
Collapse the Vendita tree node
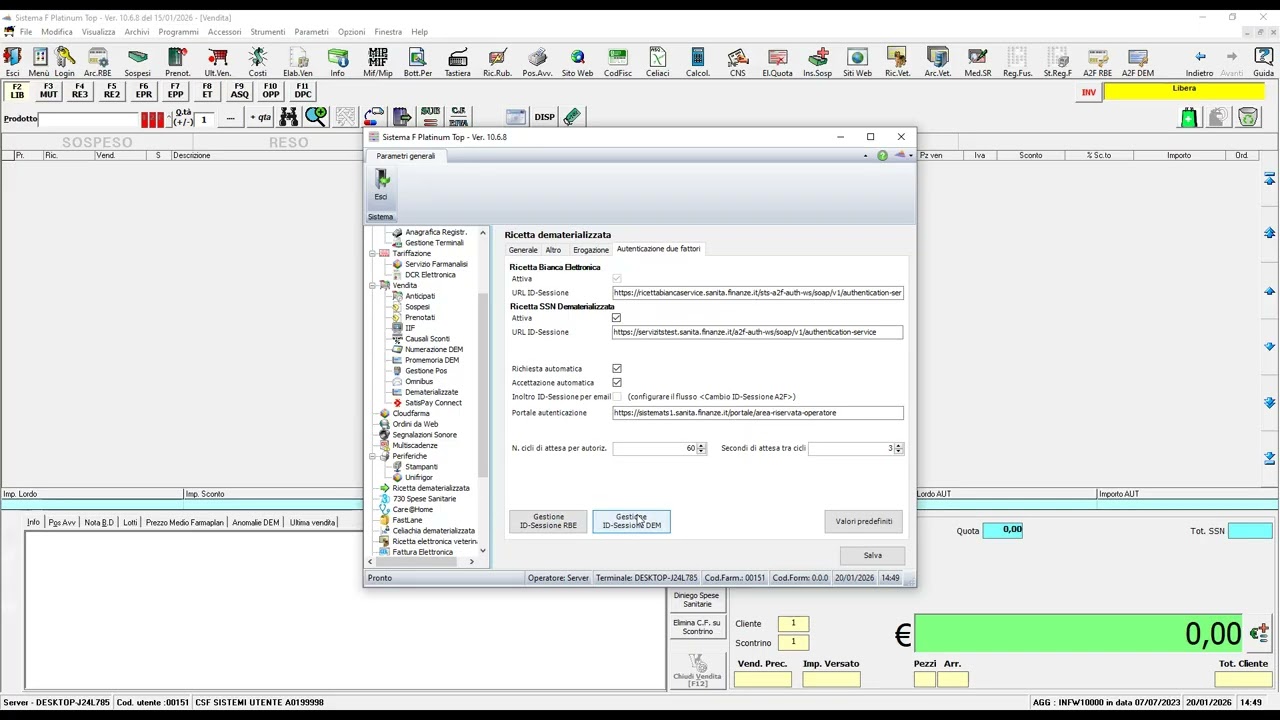(373, 286)
